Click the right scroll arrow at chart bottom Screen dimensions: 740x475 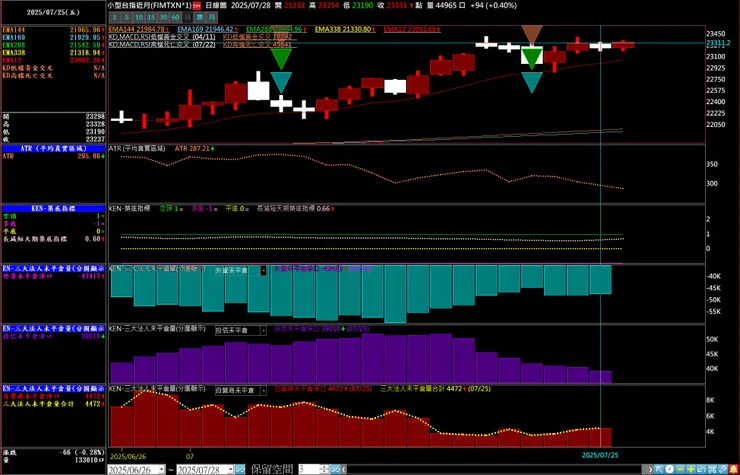[650, 469]
